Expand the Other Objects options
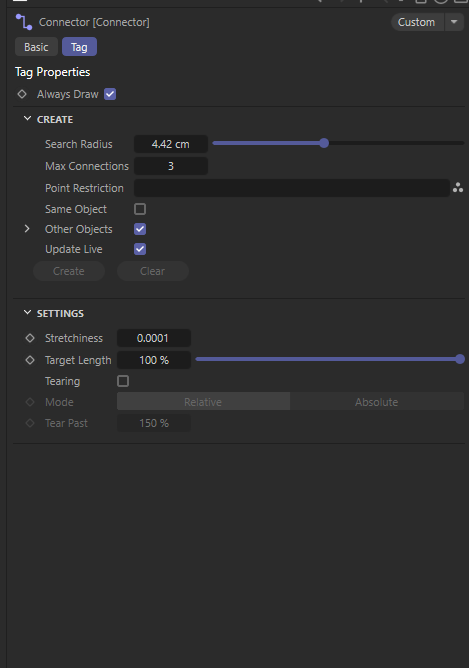 pyautogui.click(x=27, y=229)
